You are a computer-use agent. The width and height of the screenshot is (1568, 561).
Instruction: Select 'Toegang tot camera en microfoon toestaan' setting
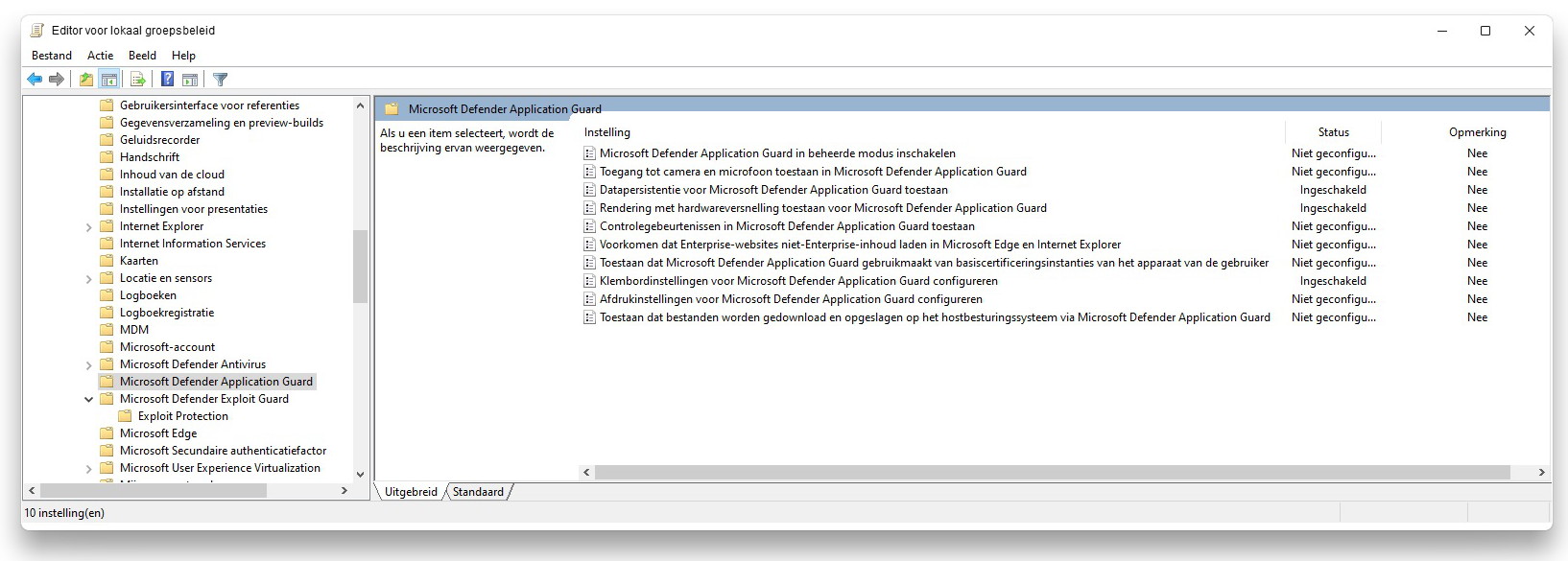click(813, 172)
